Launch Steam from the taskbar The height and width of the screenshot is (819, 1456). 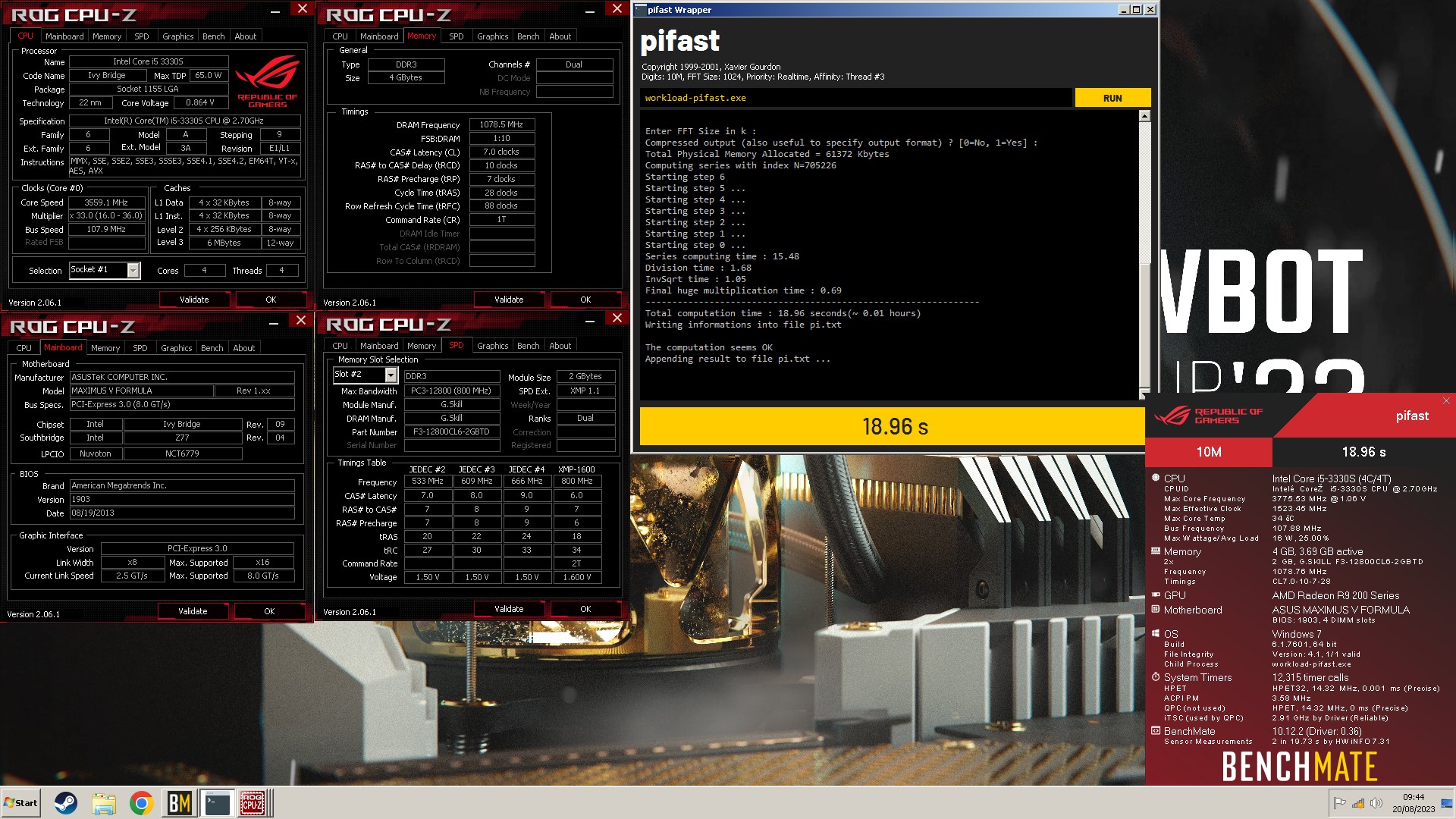(x=66, y=803)
